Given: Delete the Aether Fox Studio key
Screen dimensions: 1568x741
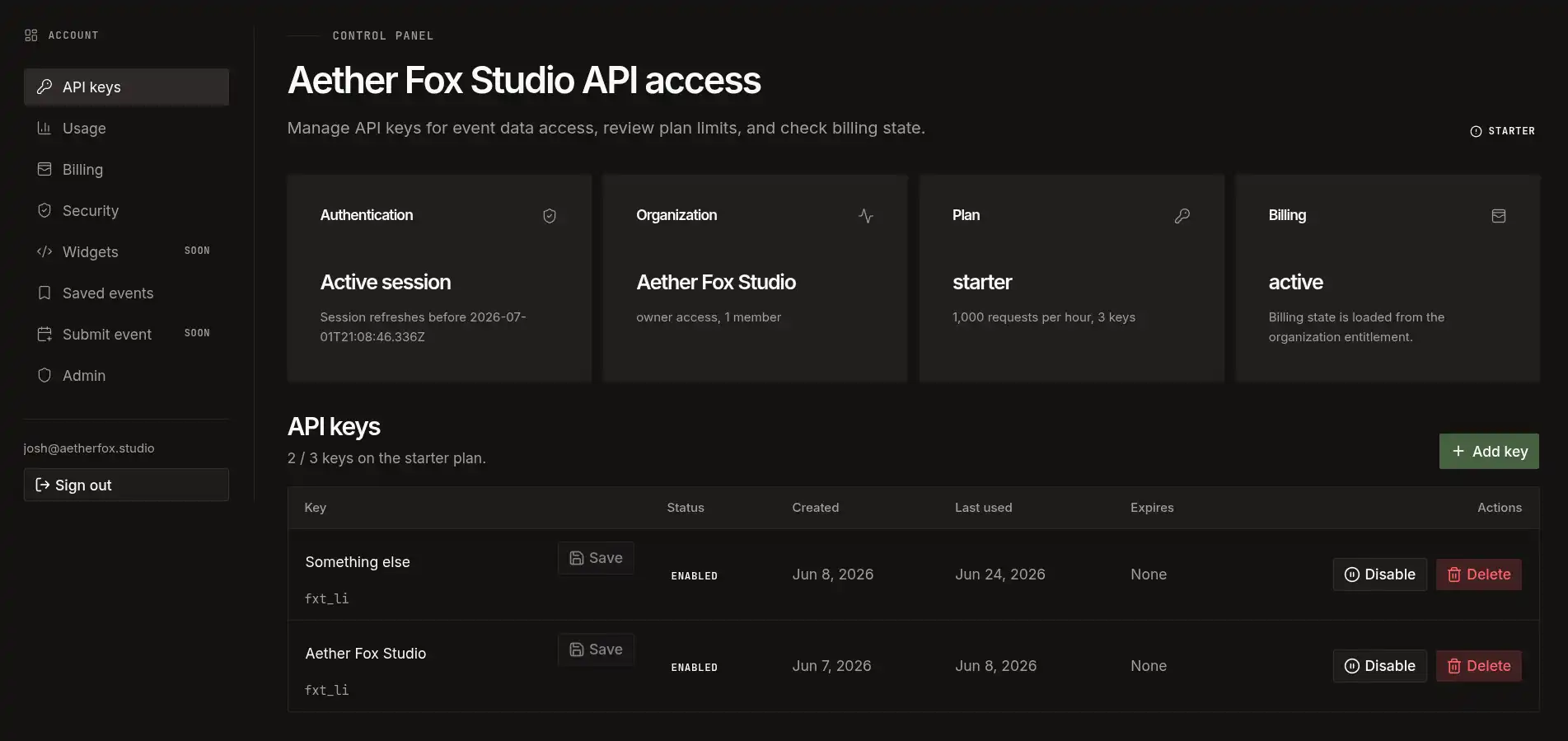Looking at the screenshot, I should [x=1479, y=666].
